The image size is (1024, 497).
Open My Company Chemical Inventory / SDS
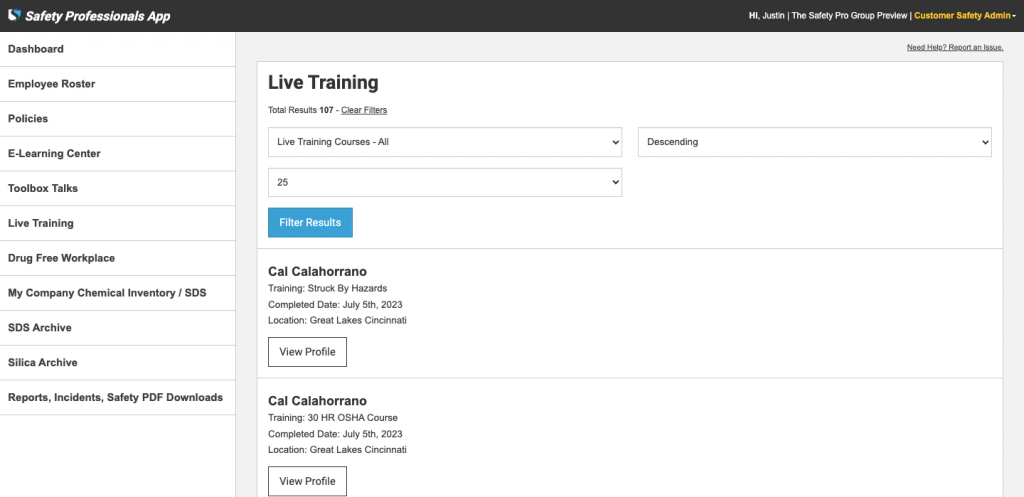coord(107,293)
